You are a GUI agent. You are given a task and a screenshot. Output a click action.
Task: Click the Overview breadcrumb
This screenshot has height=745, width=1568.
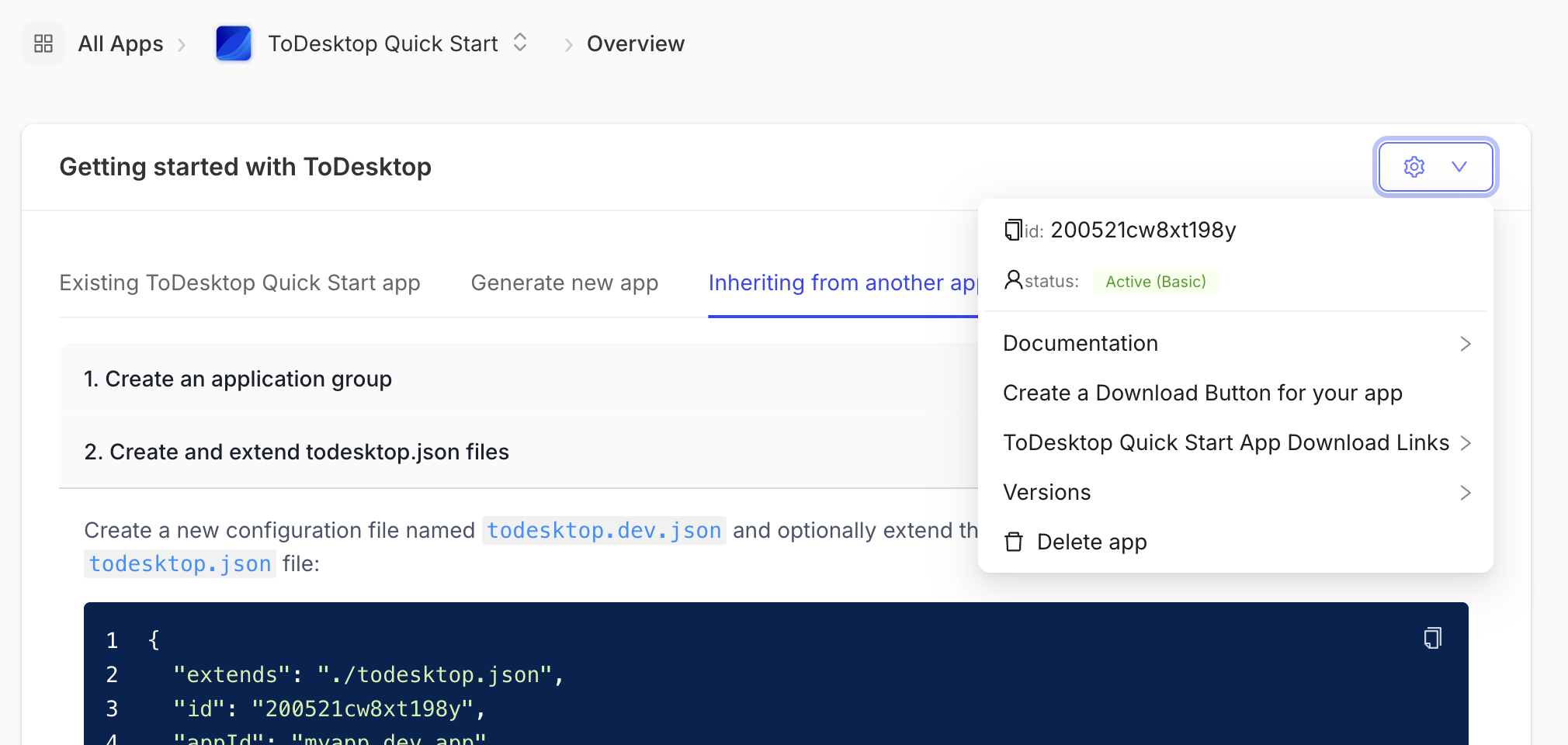[636, 43]
